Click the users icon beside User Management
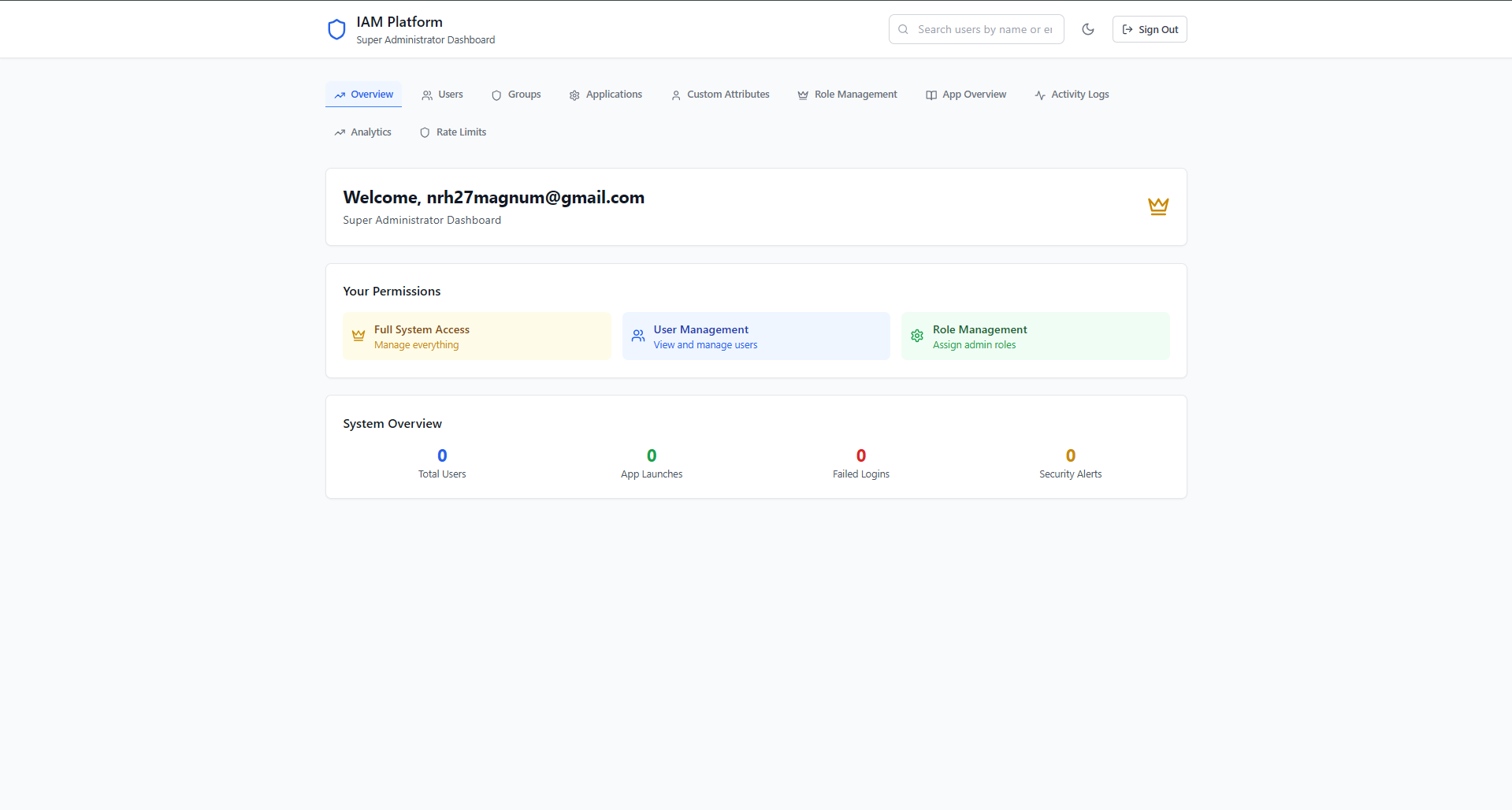1512x810 pixels. [x=638, y=336]
